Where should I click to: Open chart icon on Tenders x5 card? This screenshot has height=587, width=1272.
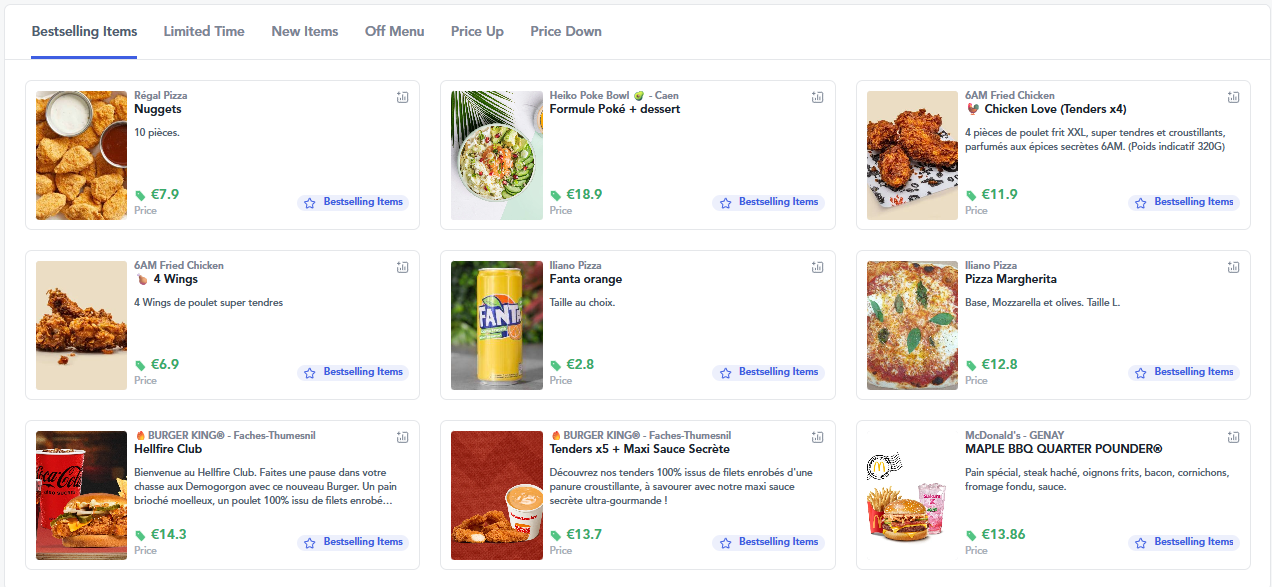(x=817, y=437)
